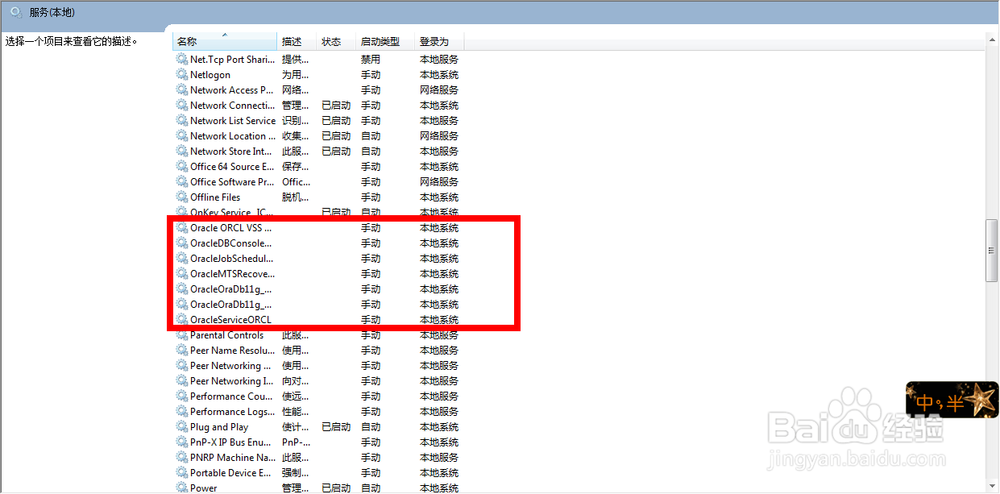Click the Oracle ORCL VSS ... service icon

[x=182, y=228]
